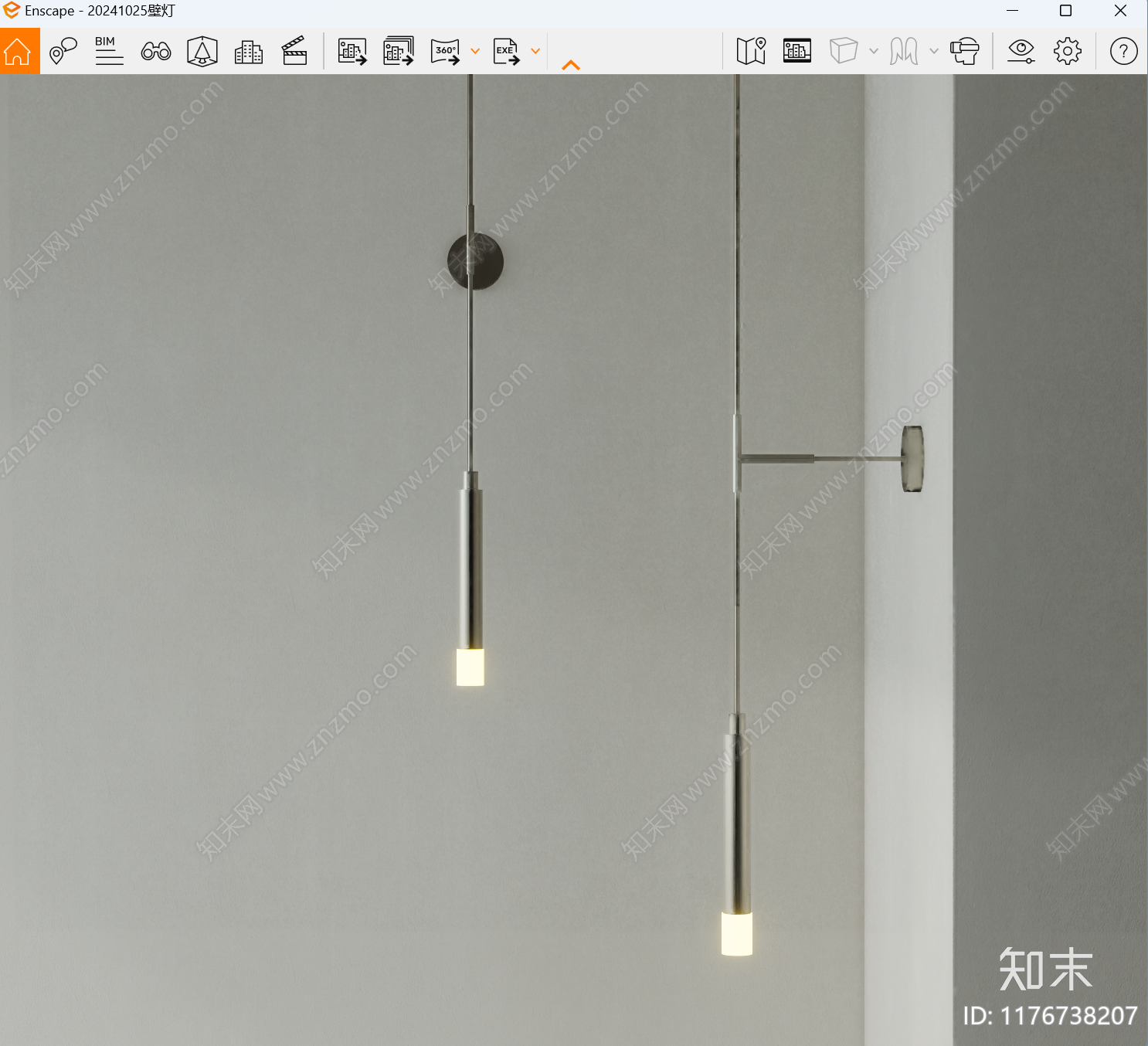Open the rendering window panel icon
This screenshot has height=1046, width=1148.
[x=797, y=51]
